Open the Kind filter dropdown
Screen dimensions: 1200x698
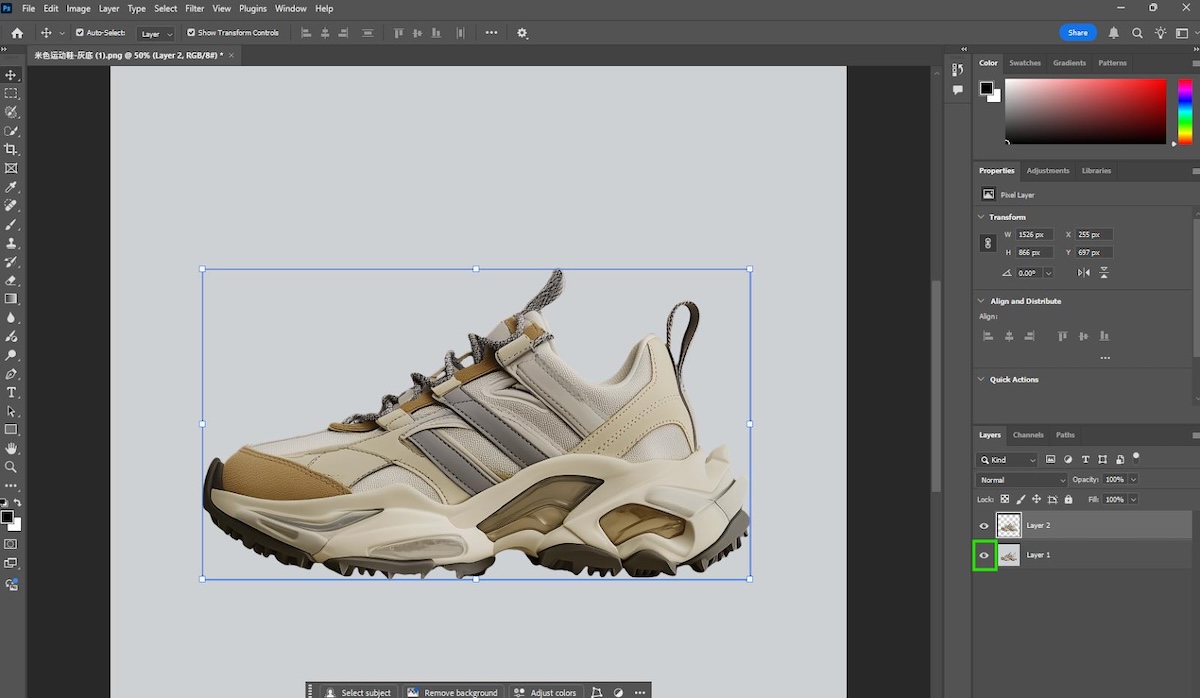pyautogui.click(x=1008, y=460)
